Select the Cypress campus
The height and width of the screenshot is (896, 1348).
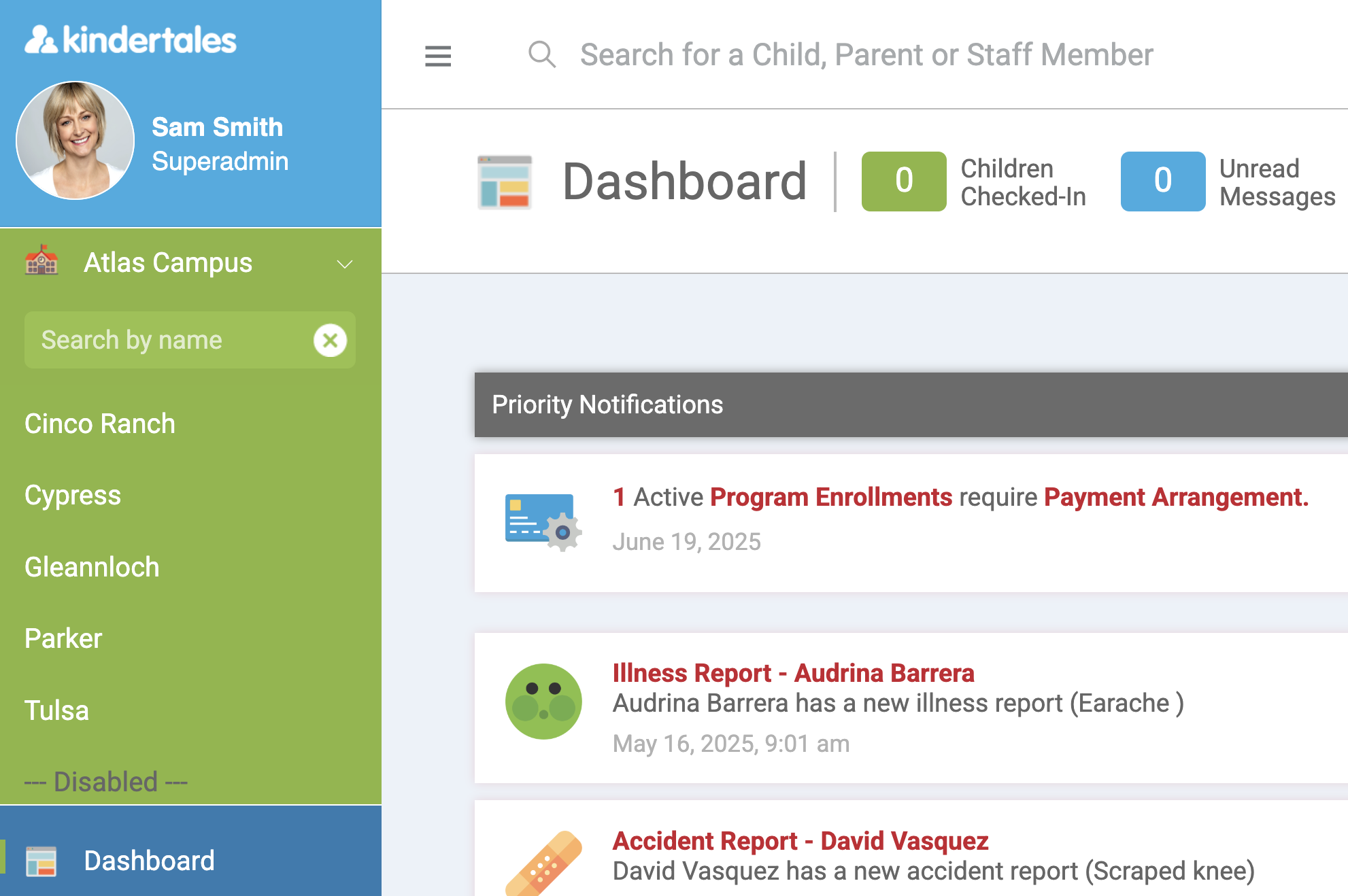point(73,495)
